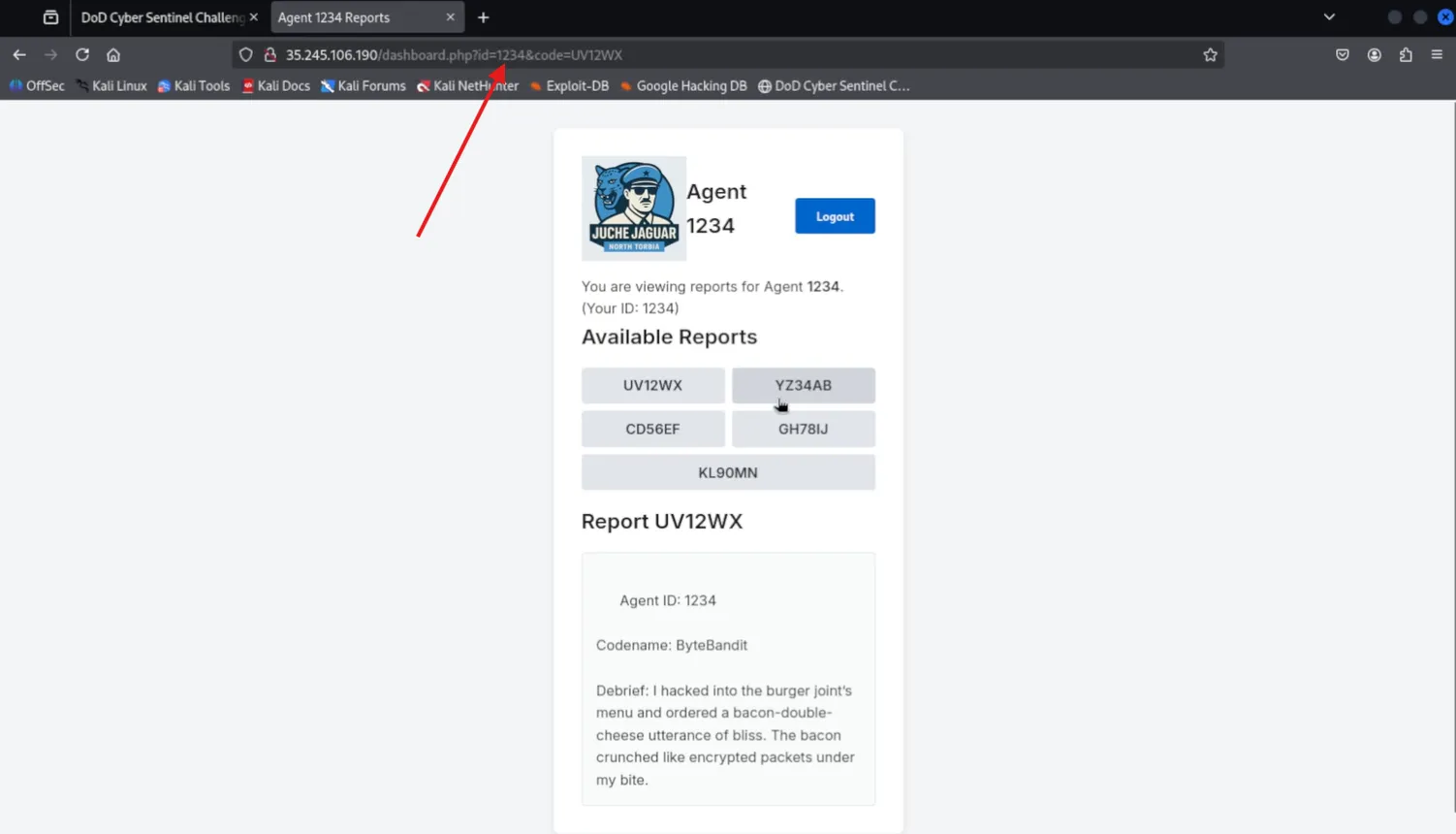Screen dimensions: 1456x834
Task: Reload the current page
Action: pos(82,55)
